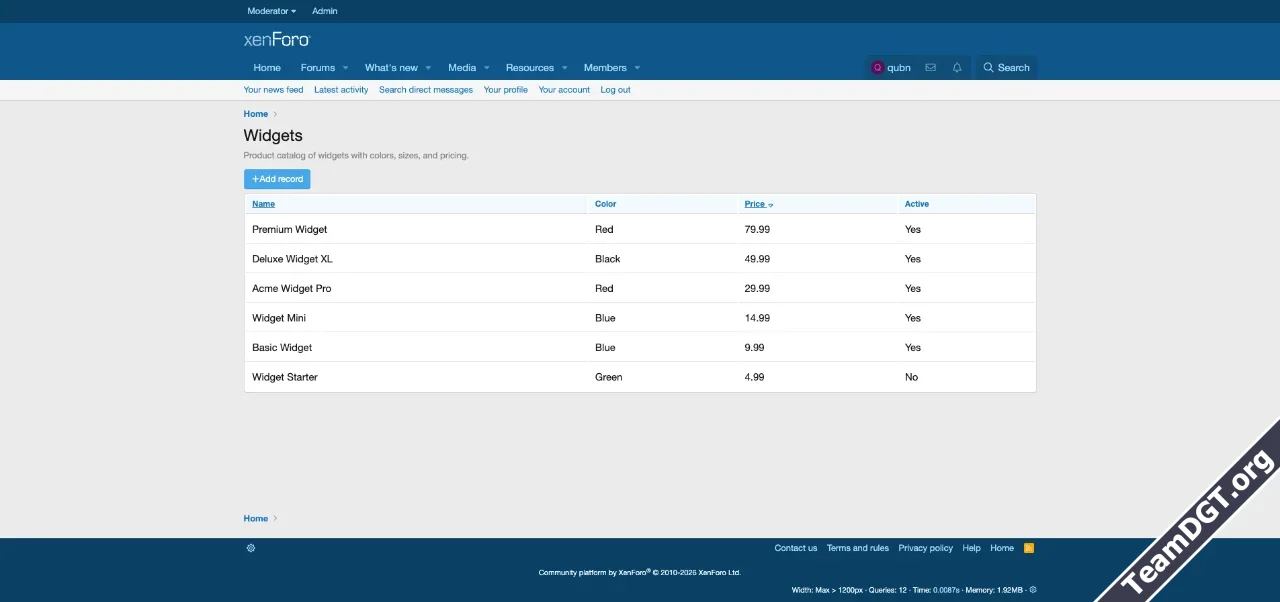Expand the What's new dropdown arrow
The image size is (1280, 602).
(428, 68)
